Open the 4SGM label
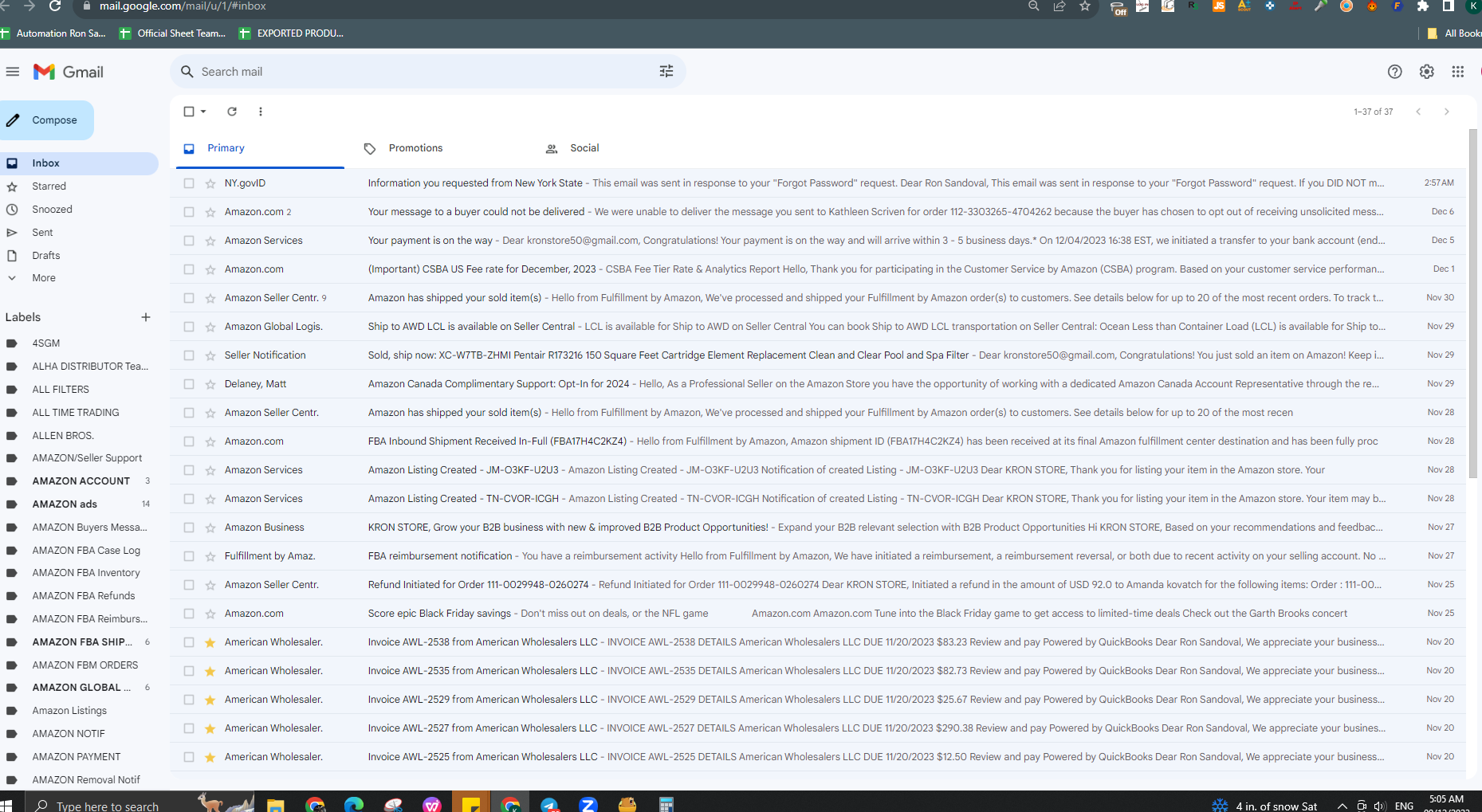The height and width of the screenshot is (812, 1482). pos(45,343)
